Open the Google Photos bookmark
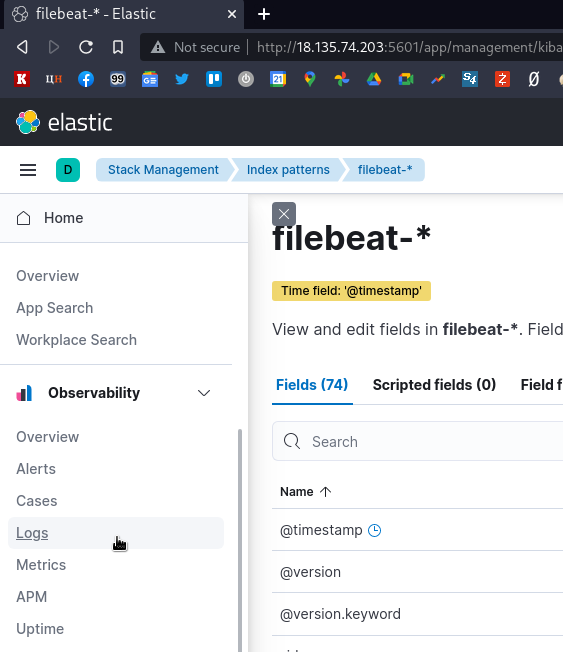This screenshot has width=563, height=652. click(x=342, y=79)
